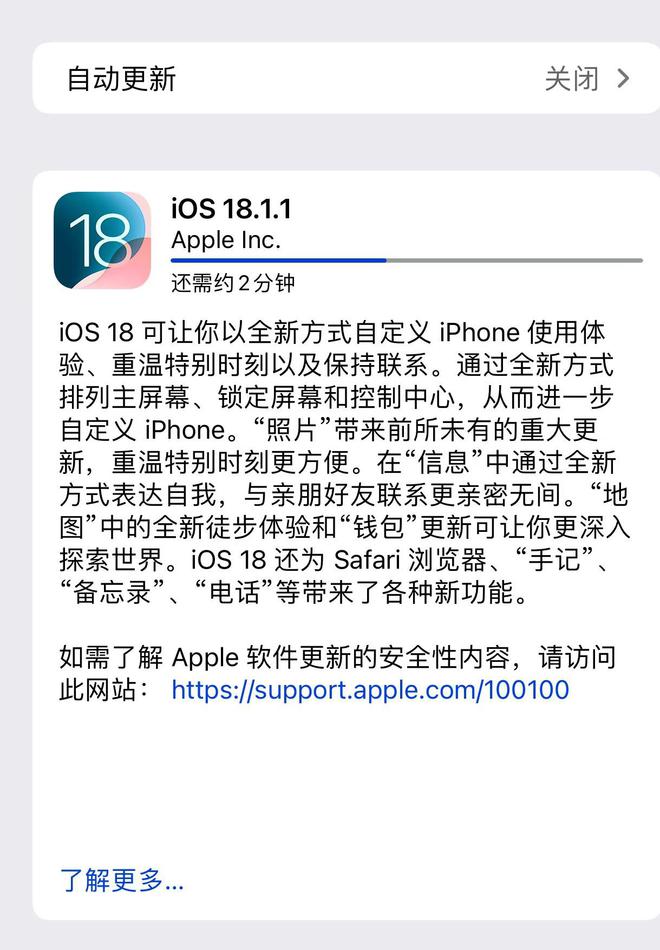This screenshot has width=660, height=950.
Task: Tap the 此网站： label before the link
Action: 104,690
